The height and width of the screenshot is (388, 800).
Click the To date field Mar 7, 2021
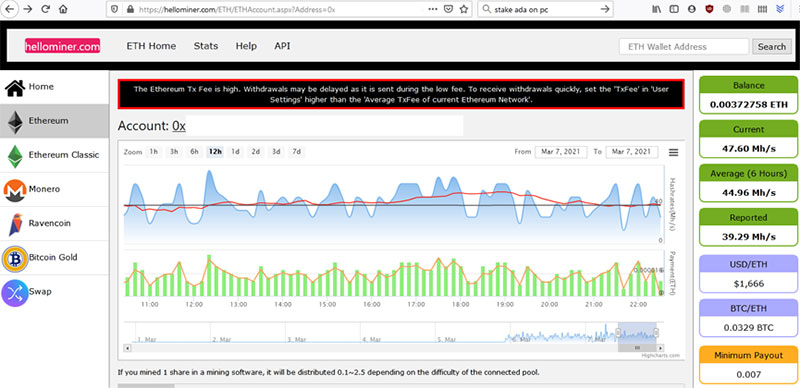pos(632,152)
